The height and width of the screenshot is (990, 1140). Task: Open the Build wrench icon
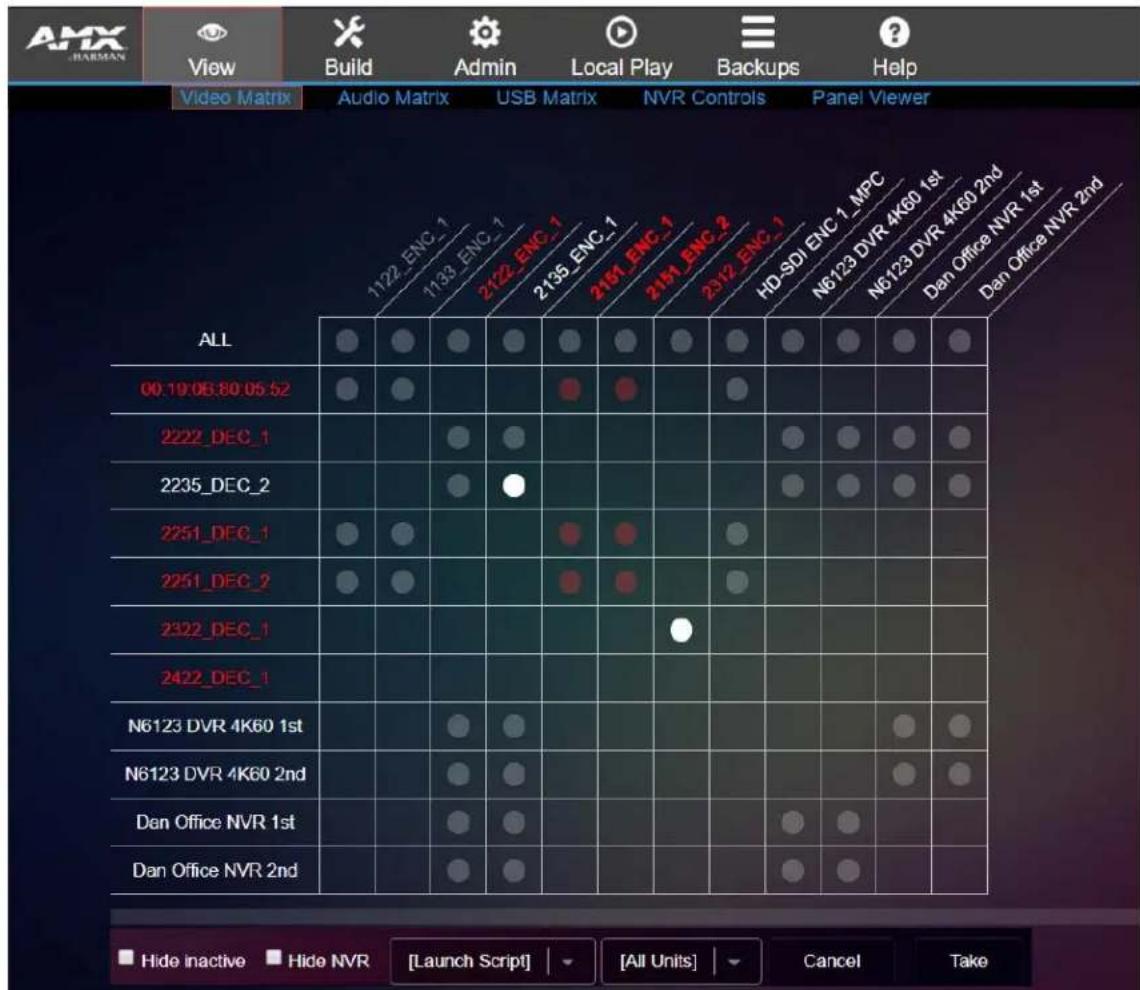pos(348,33)
